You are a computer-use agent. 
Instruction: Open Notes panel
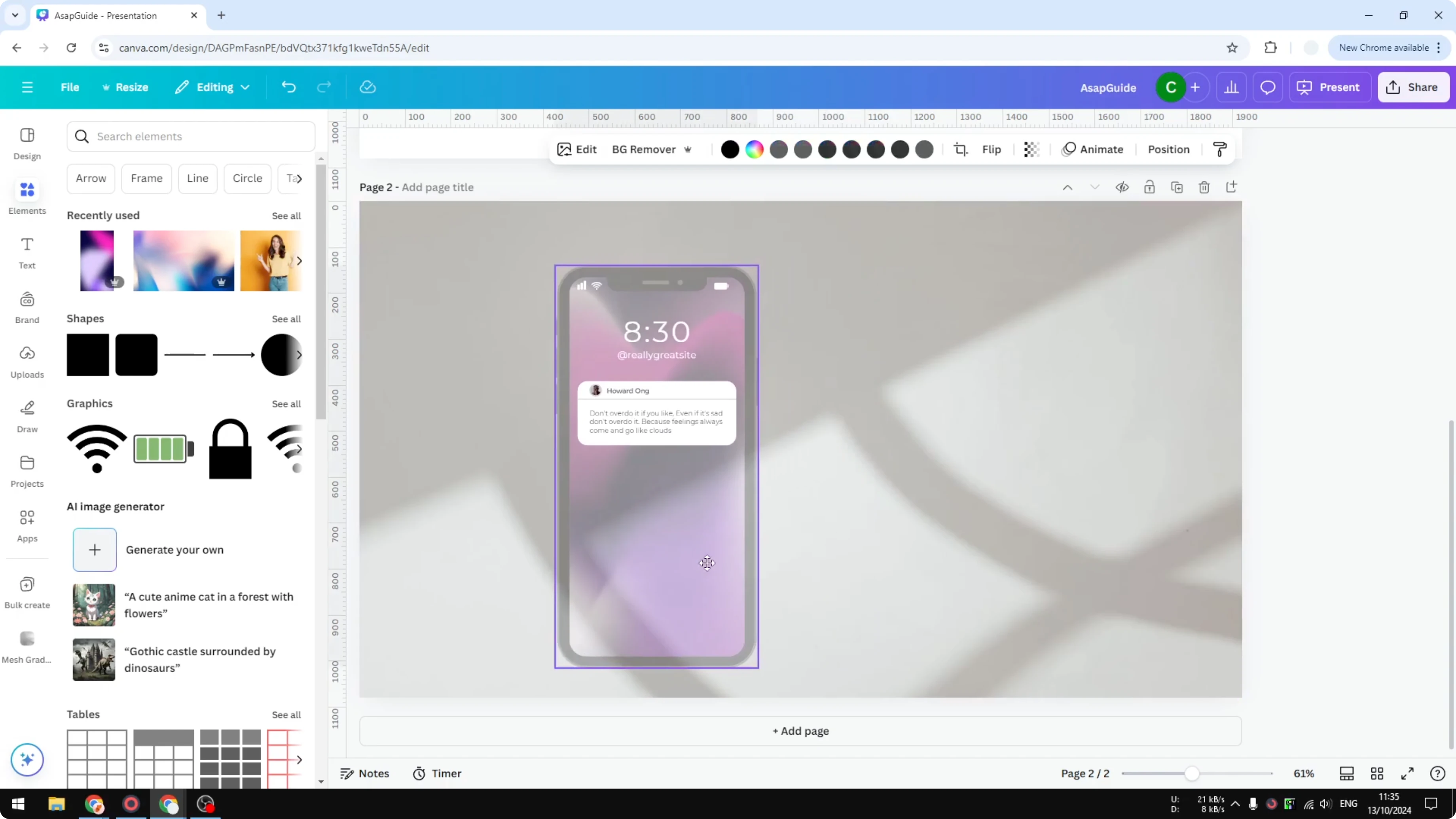pos(364,773)
